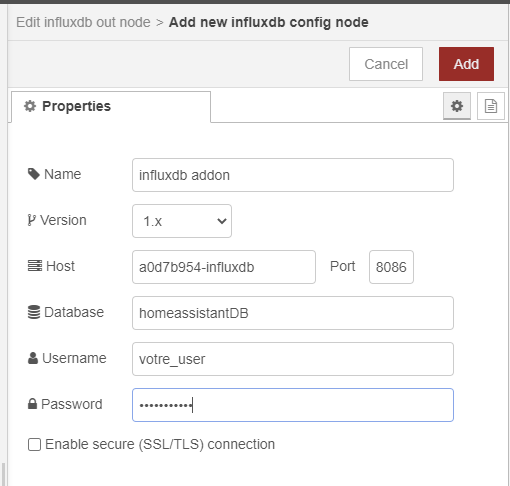This screenshot has width=510, height=486.
Task: Click the node settings gear icon
Action: pyautogui.click(x=457, y=106)
